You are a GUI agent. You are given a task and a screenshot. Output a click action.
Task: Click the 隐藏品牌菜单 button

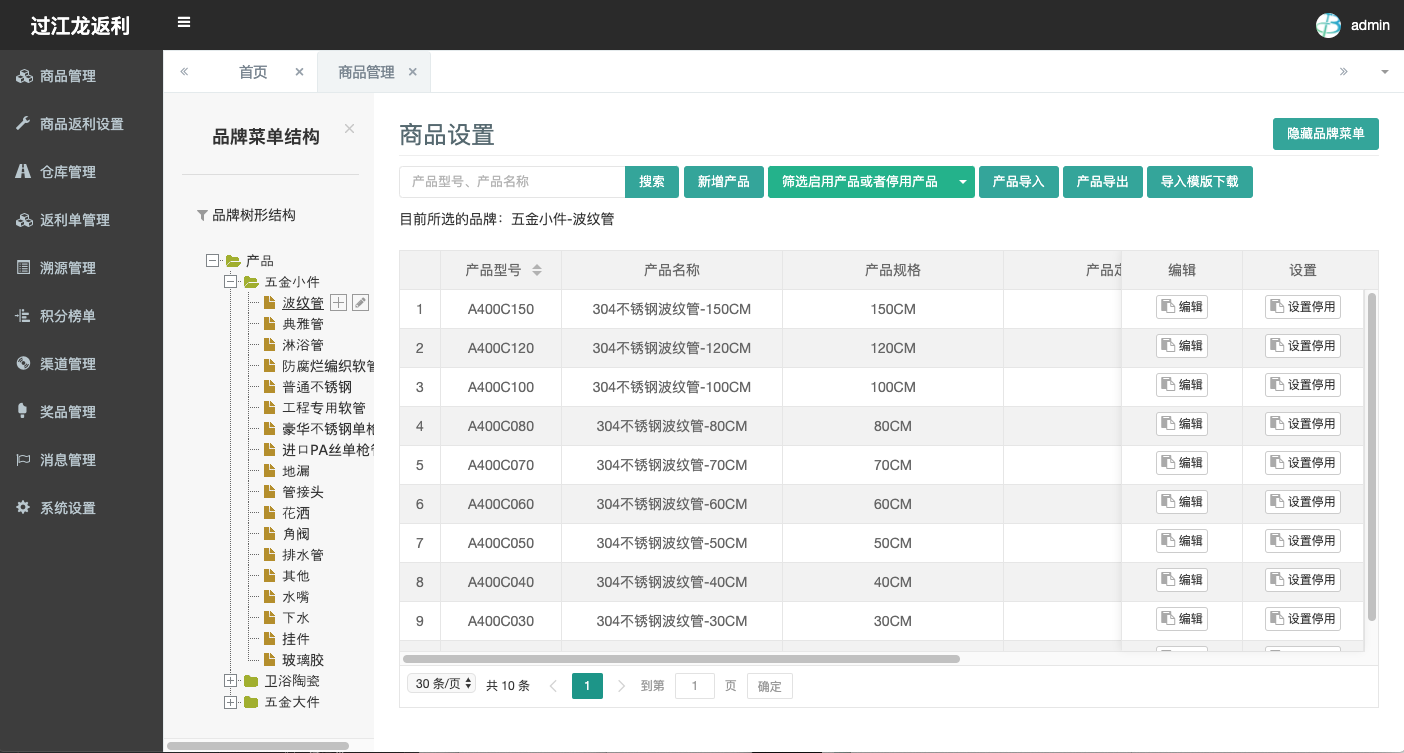pos(1326,134)
